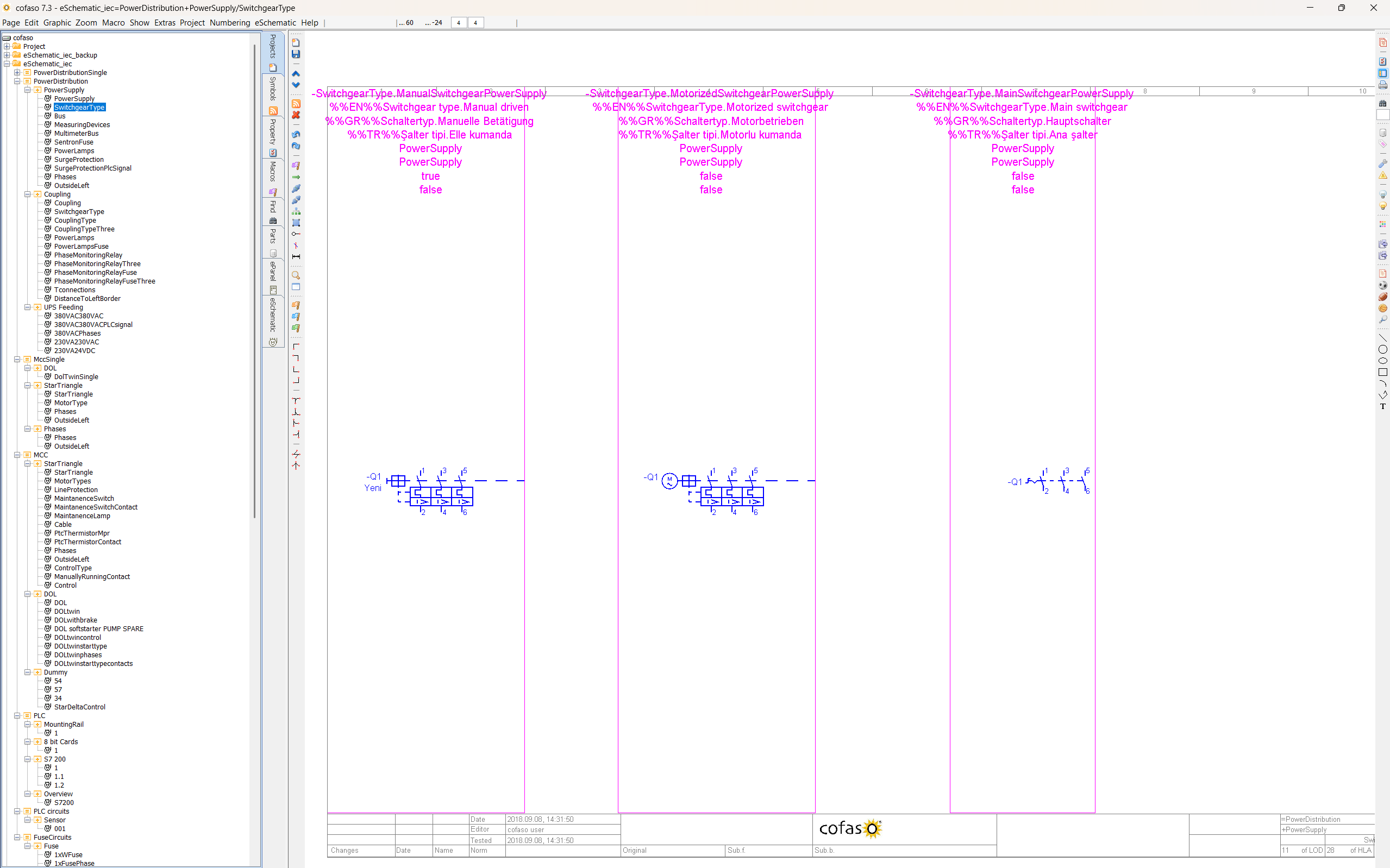Click the save (floppy disk) toolbar icon
Screen dimensions: 1390x868
296,54
